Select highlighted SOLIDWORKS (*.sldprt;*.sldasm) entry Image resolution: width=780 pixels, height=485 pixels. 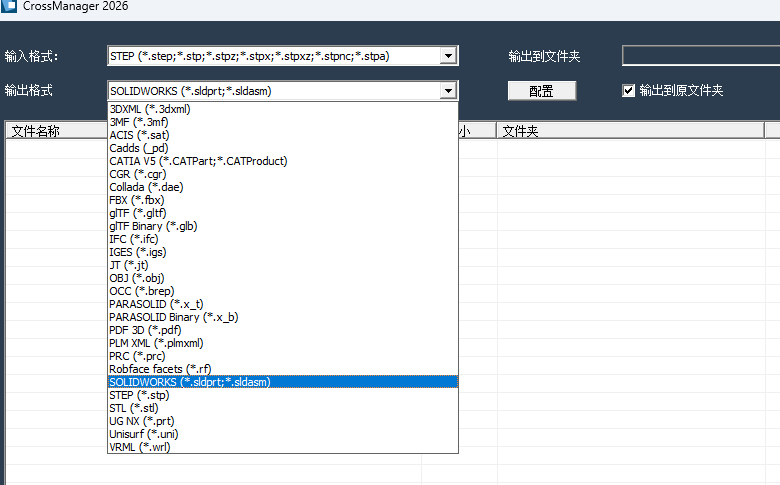tap(283, 382)
